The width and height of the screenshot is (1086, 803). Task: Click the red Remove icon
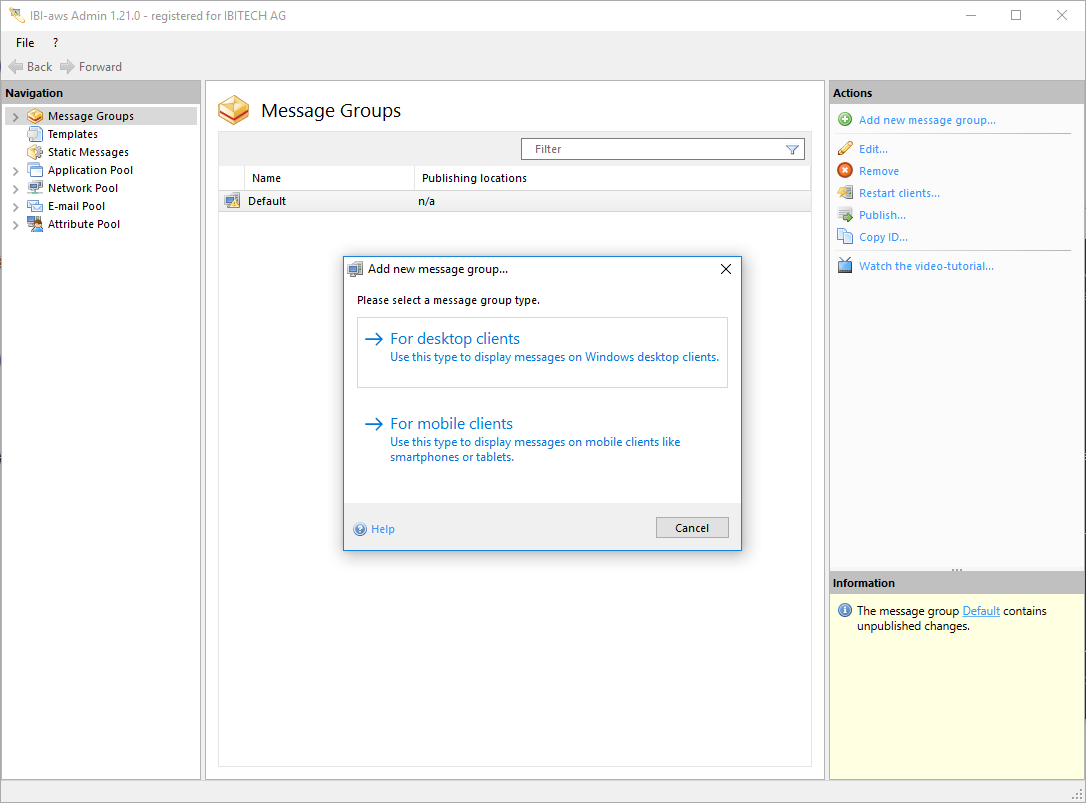click(845, 171)
